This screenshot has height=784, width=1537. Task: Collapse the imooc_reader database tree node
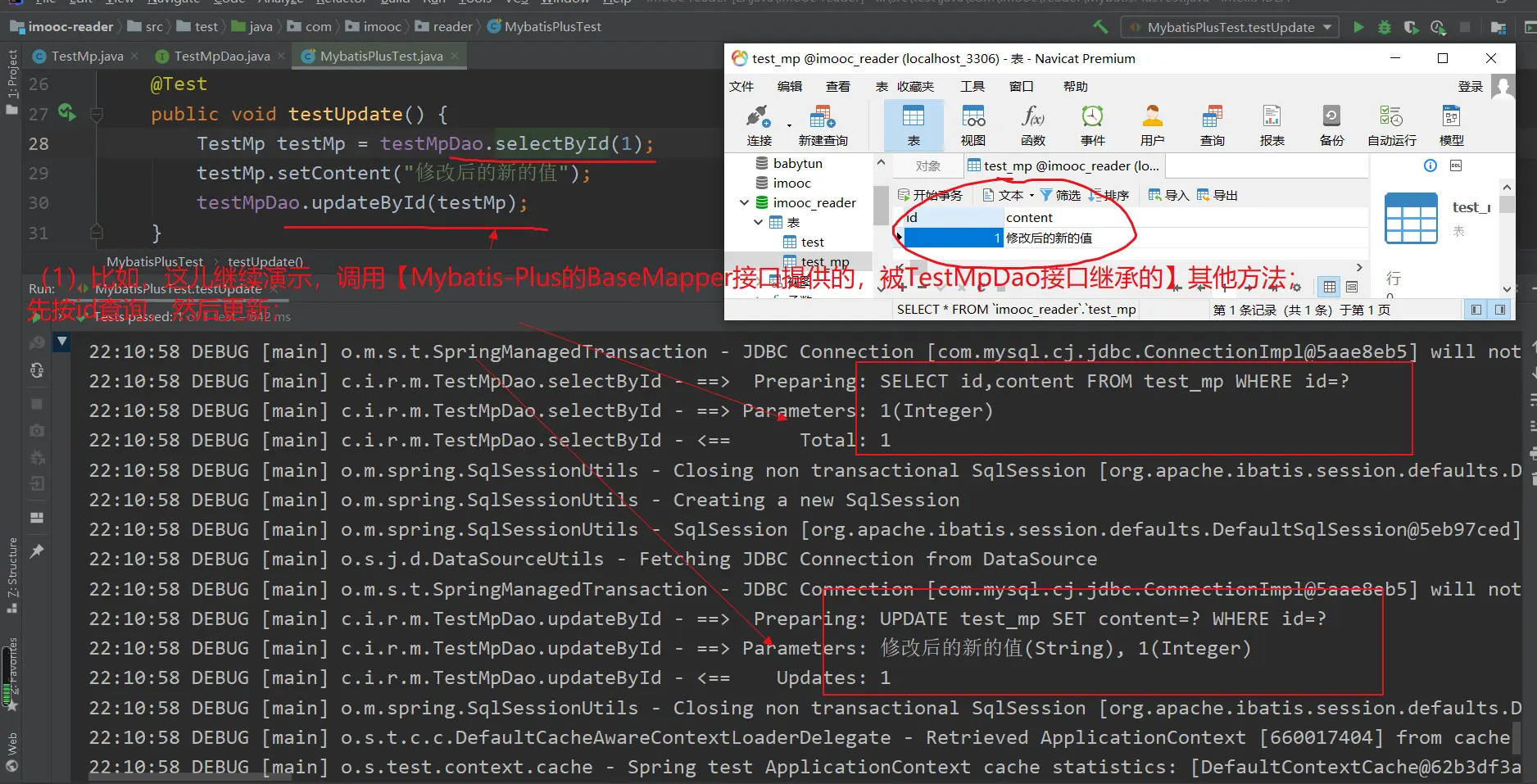coord(744,202)
